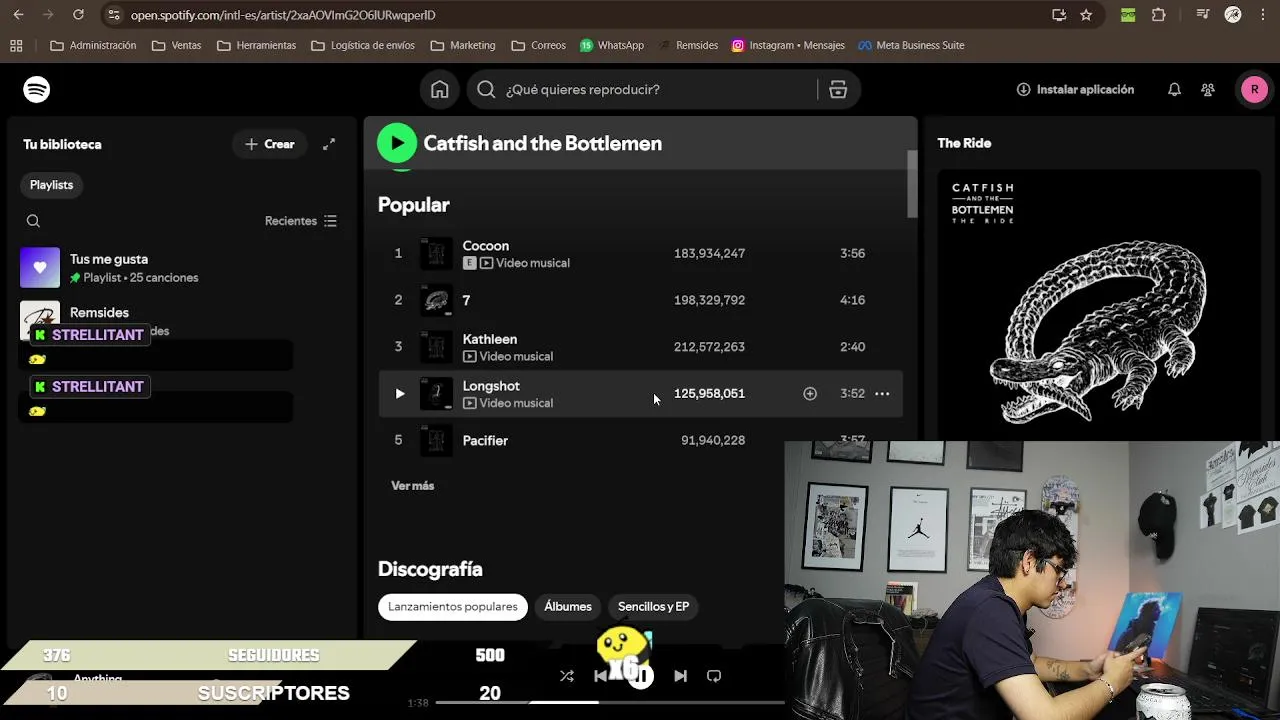Open the browser extensions puzzle icon
Image resolution: width=1280 pixels, height=720 pixels.
pyautogui.click(x=1159, y=15)
